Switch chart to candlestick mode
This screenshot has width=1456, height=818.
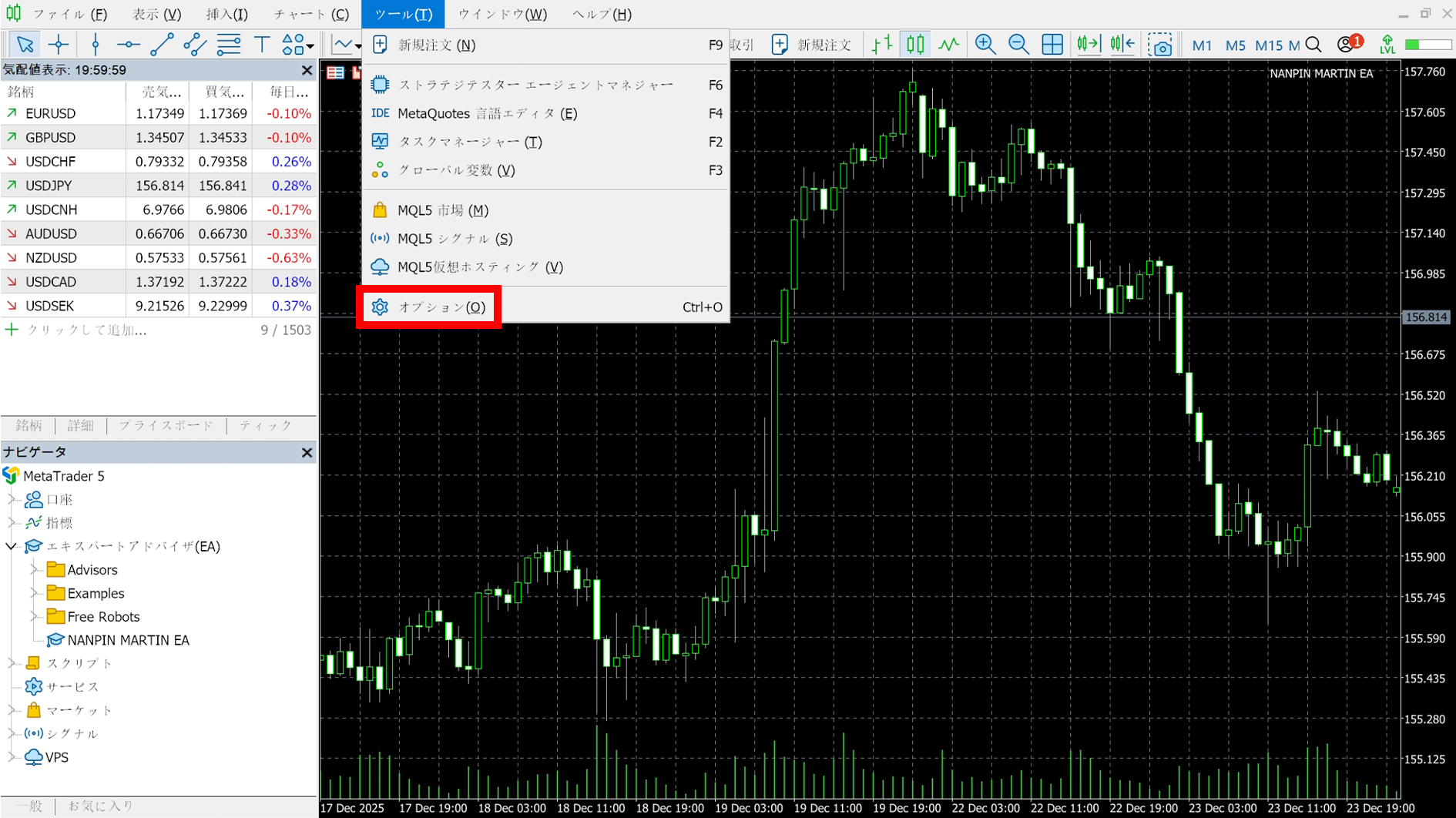(x=915, y=45)
